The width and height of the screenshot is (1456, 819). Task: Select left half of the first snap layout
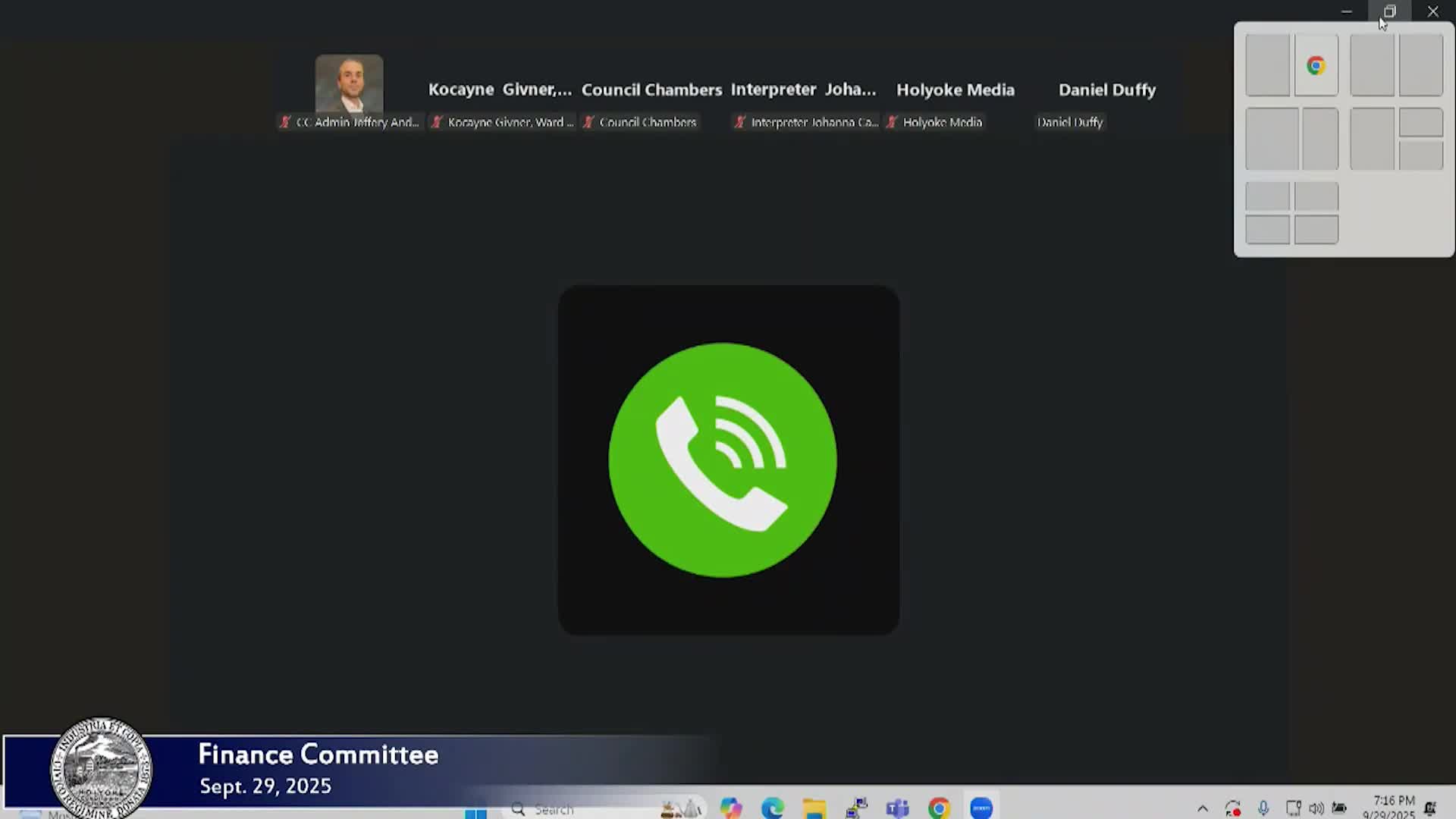click(x=1267, y=65)
